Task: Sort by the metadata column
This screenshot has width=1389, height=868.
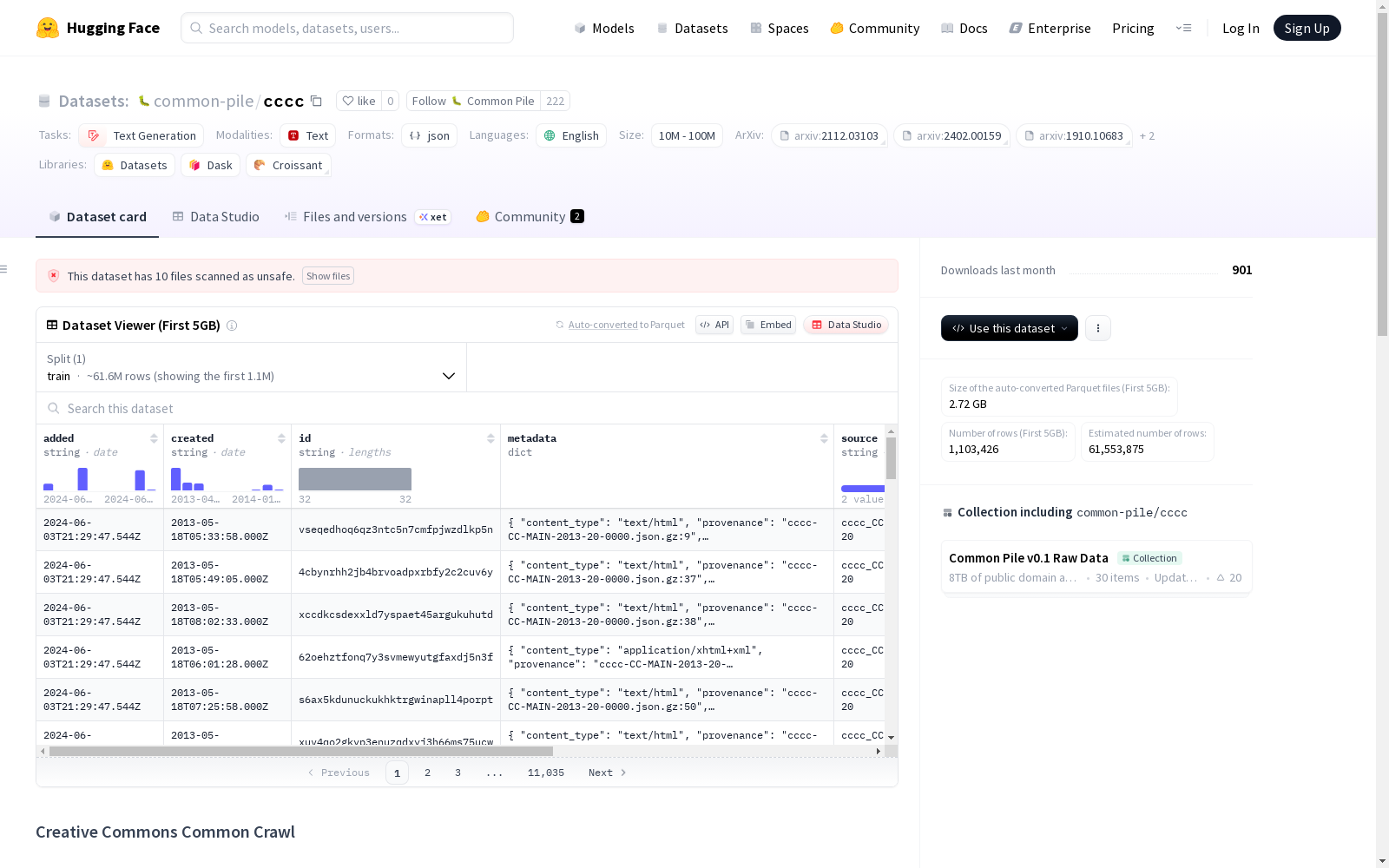Action: click(824, 438)
